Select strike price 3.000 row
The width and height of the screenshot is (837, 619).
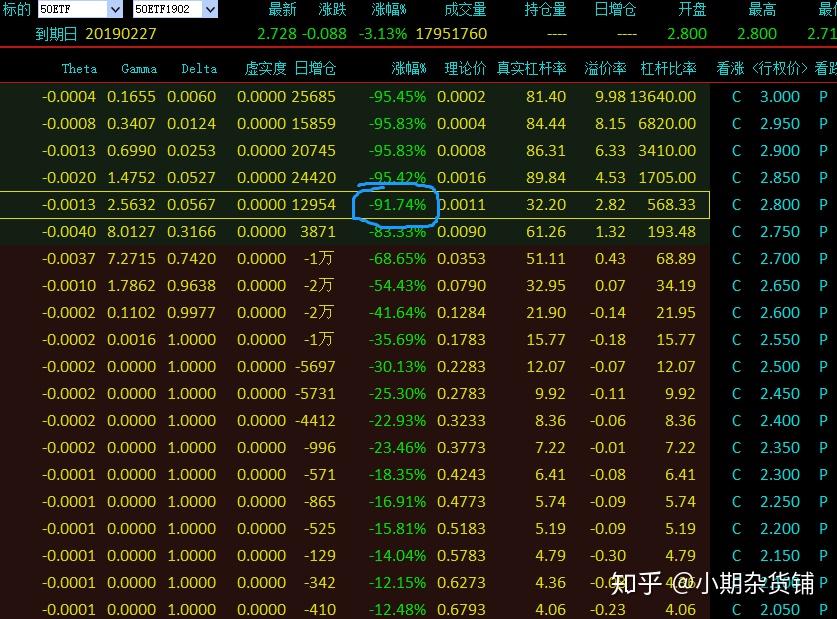coord(780,97)
